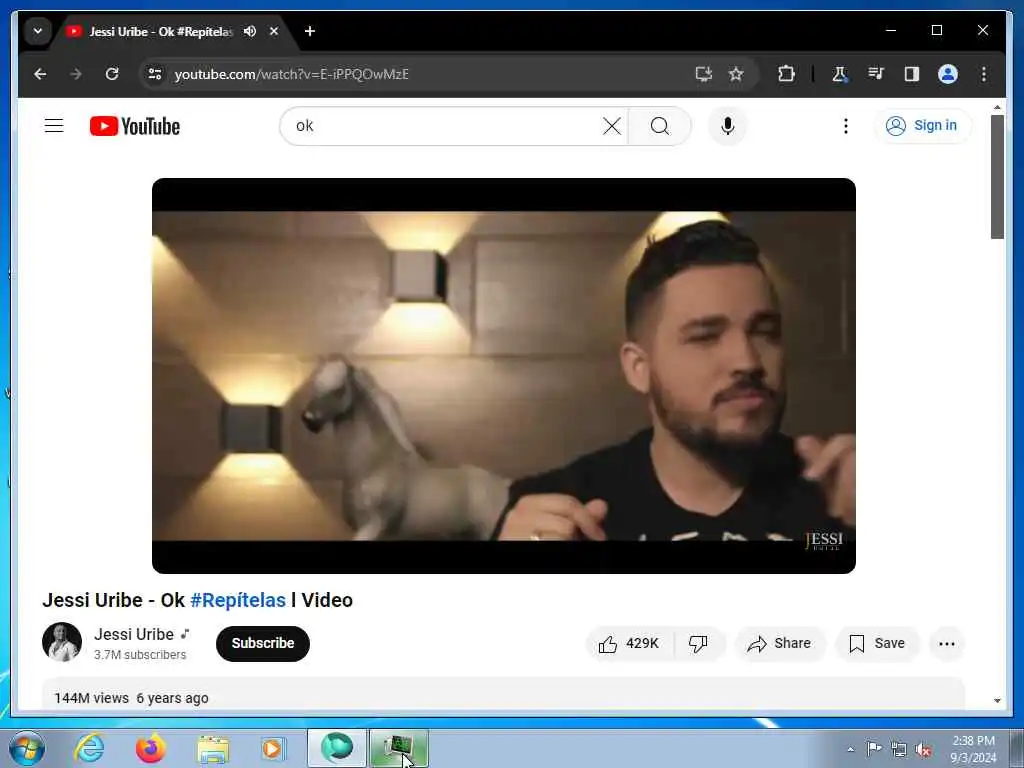Mute tab via speaker icon

pos(250,31)
